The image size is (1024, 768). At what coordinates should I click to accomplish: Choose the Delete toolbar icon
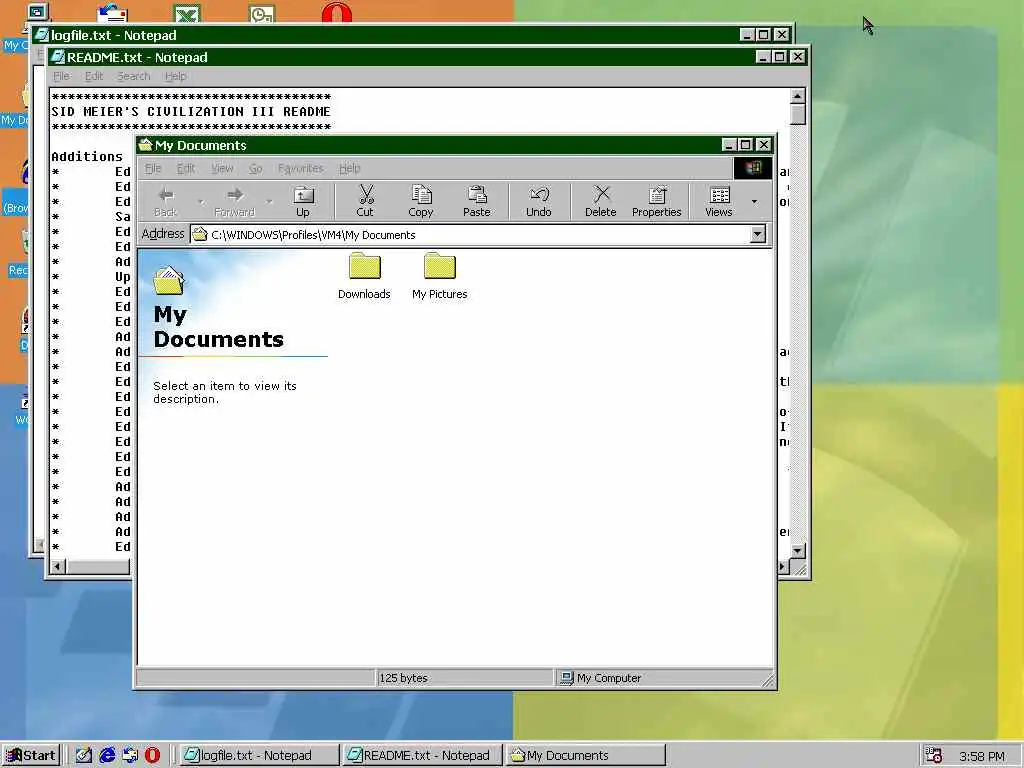[601, 201]
